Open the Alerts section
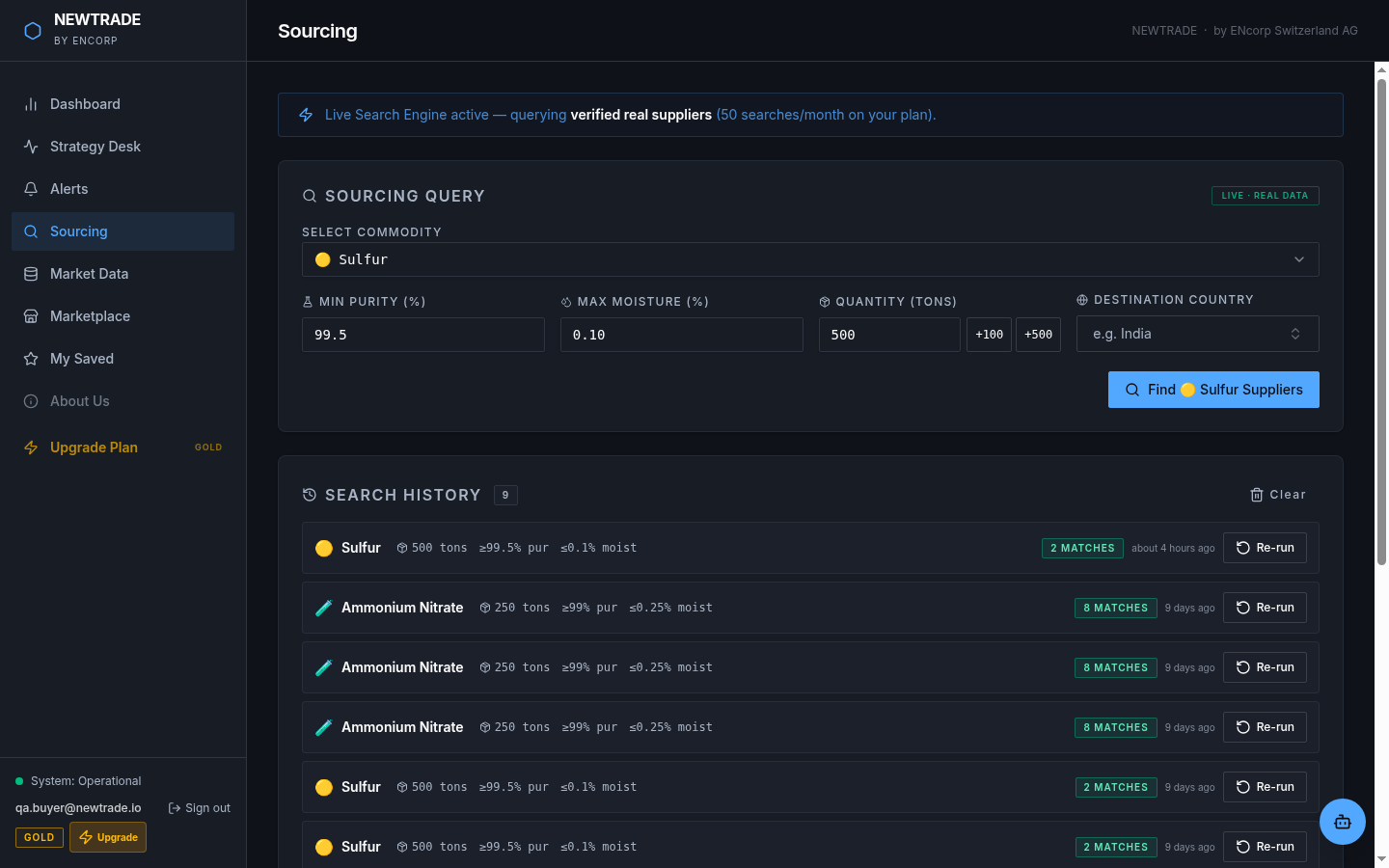The height and width of the screenshot is (868, 1389). [x=123, y=189]
